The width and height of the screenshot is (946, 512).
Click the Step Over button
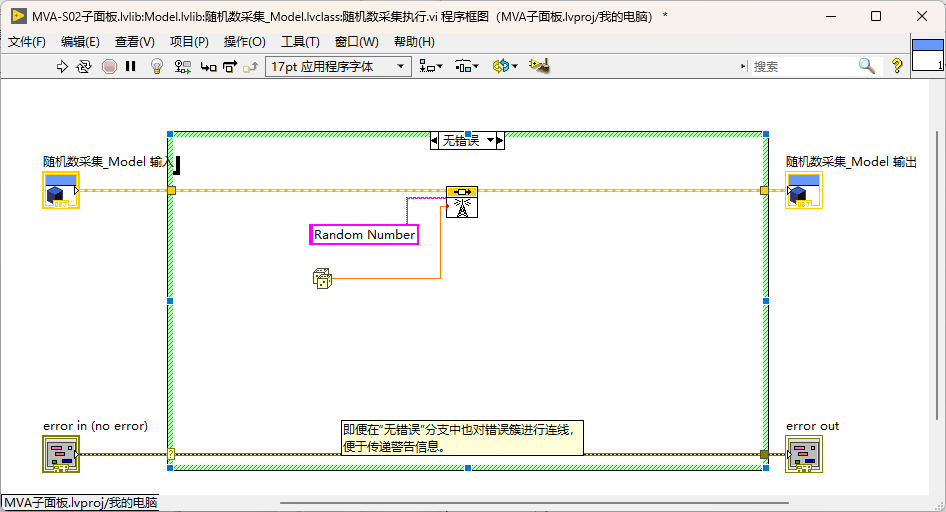(x=230, y=66)
